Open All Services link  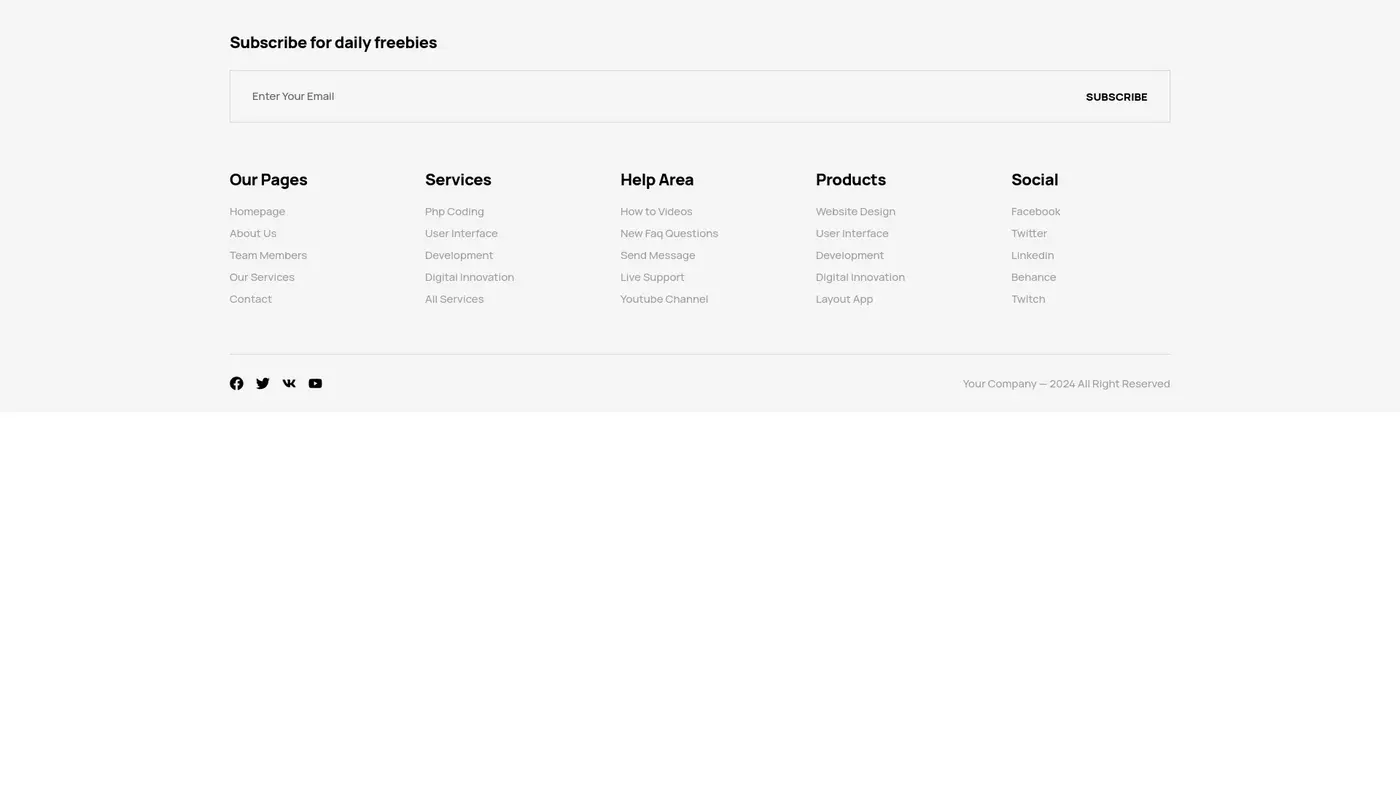pyautogui.click(x=454, y=299)
